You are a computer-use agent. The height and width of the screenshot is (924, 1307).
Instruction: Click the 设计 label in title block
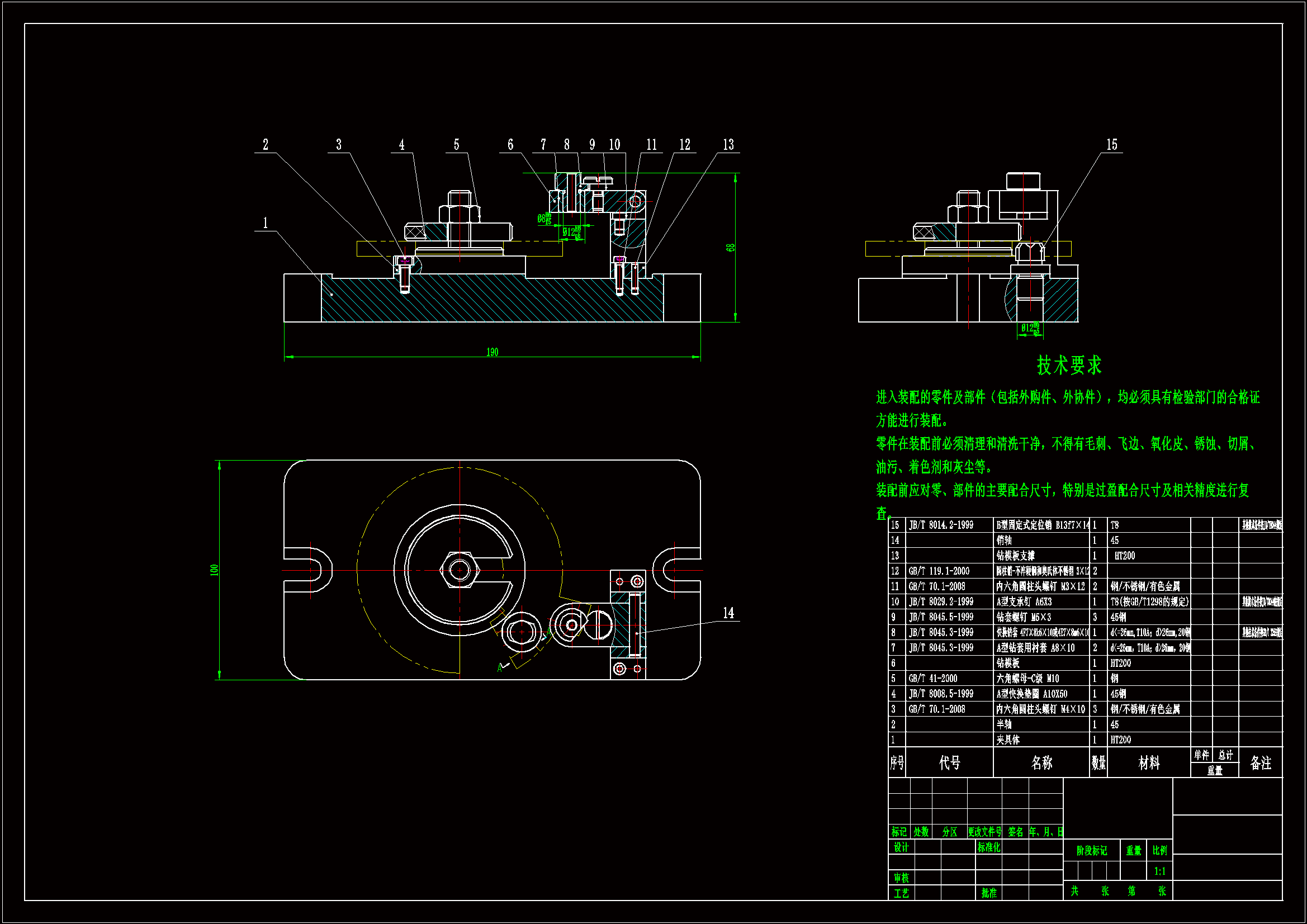[x=901, y=847]
